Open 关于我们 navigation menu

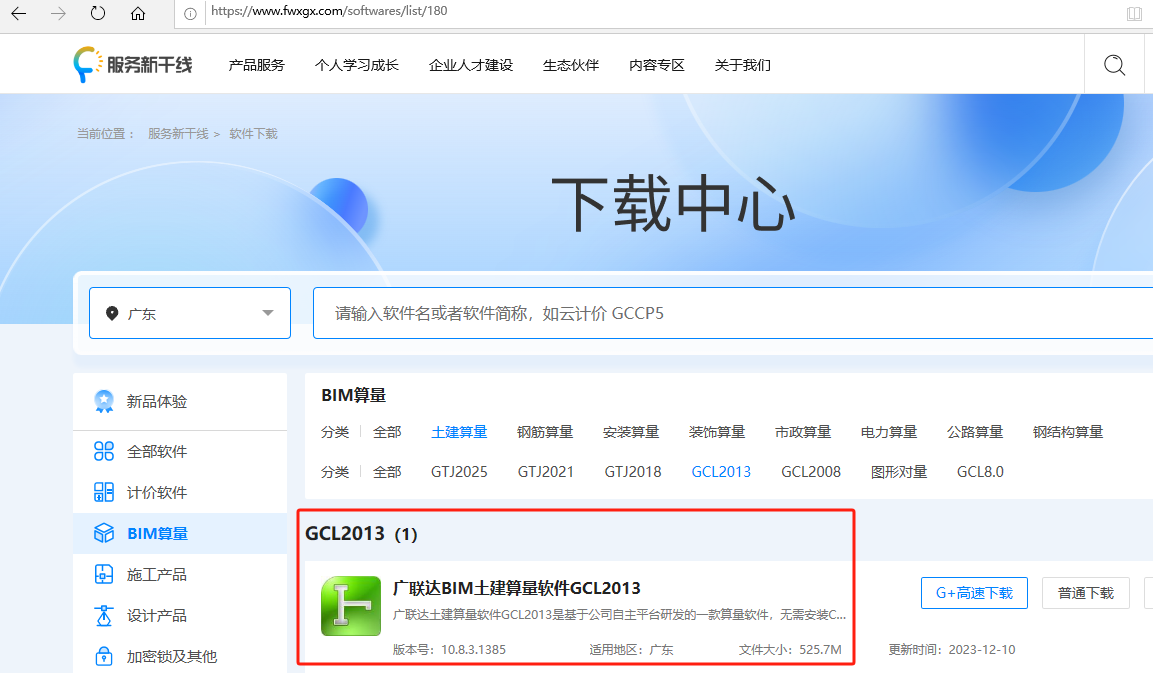click(743, 65)
